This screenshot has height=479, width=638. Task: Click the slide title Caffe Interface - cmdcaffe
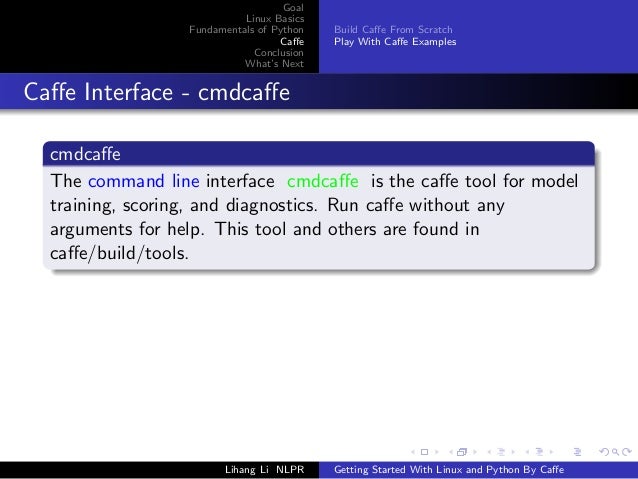[157, 92]
